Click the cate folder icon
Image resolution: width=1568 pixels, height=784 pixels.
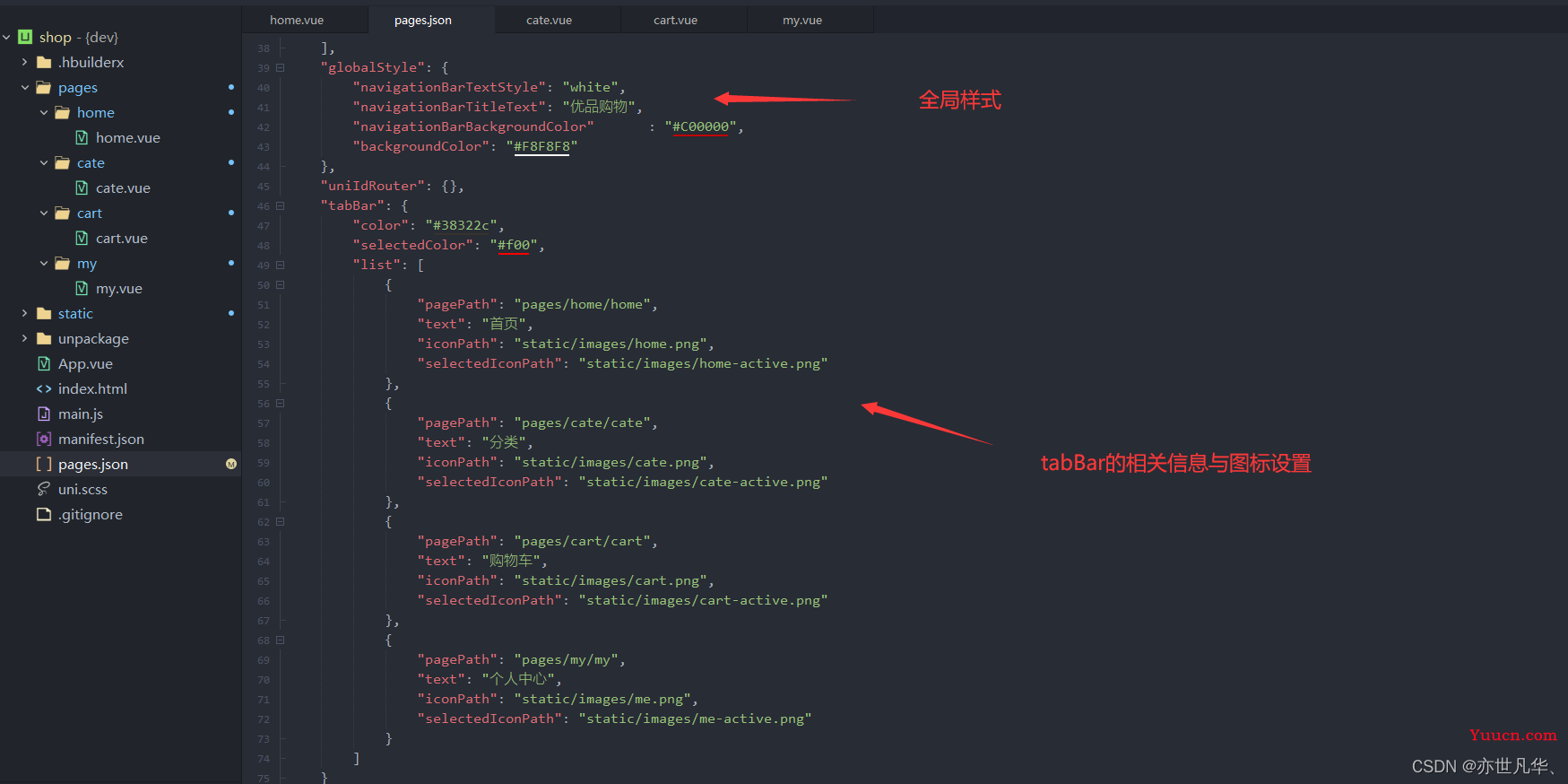click(x=63, y=162)
